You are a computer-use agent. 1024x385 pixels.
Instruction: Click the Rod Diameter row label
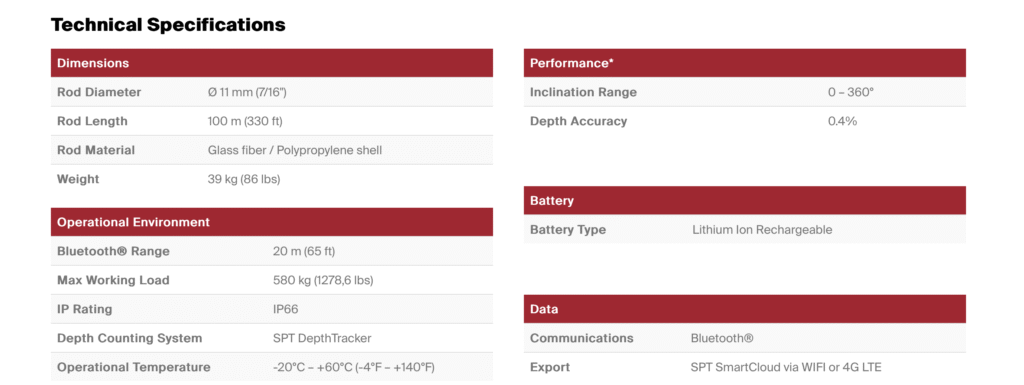[x=99, y=92]
